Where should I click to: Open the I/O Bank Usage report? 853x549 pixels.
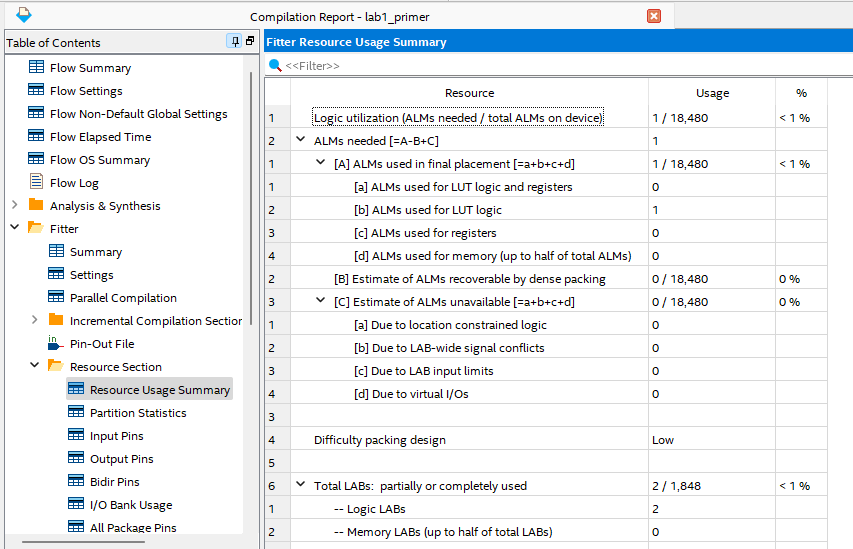[131, 505]
